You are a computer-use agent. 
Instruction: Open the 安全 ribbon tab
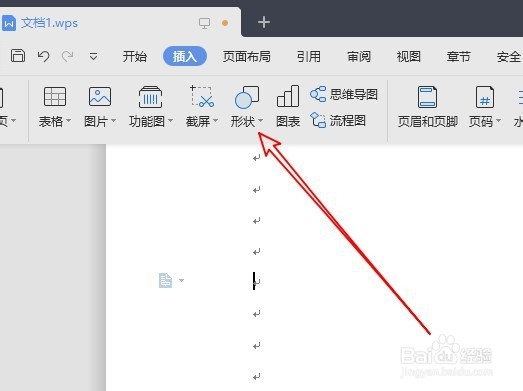(x=509, y=56)
